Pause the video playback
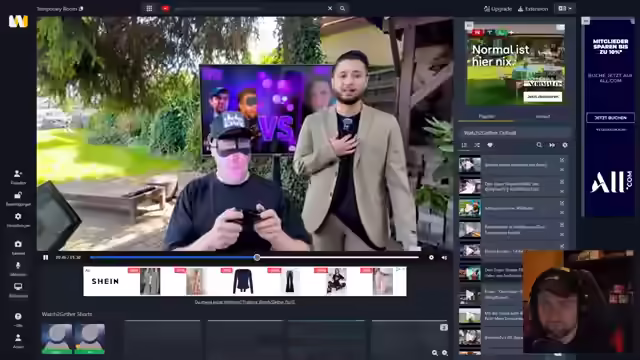Image resolution: width=640 pixels, height=360 pixels. coord(46,258)
